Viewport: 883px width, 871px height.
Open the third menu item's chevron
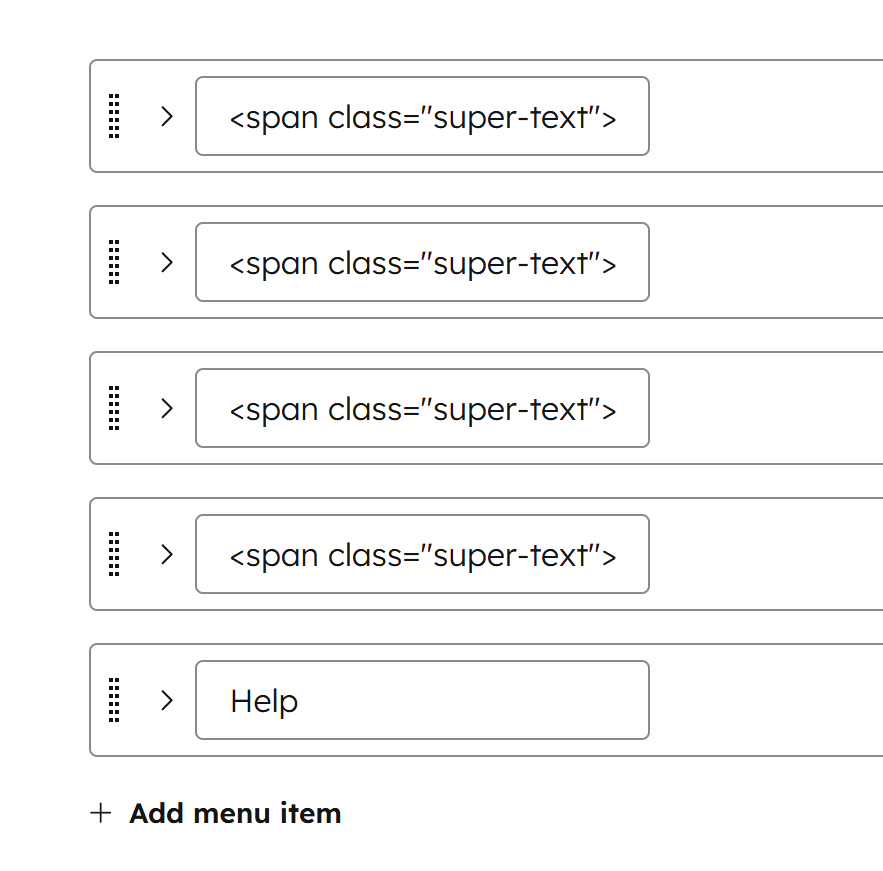166,408
